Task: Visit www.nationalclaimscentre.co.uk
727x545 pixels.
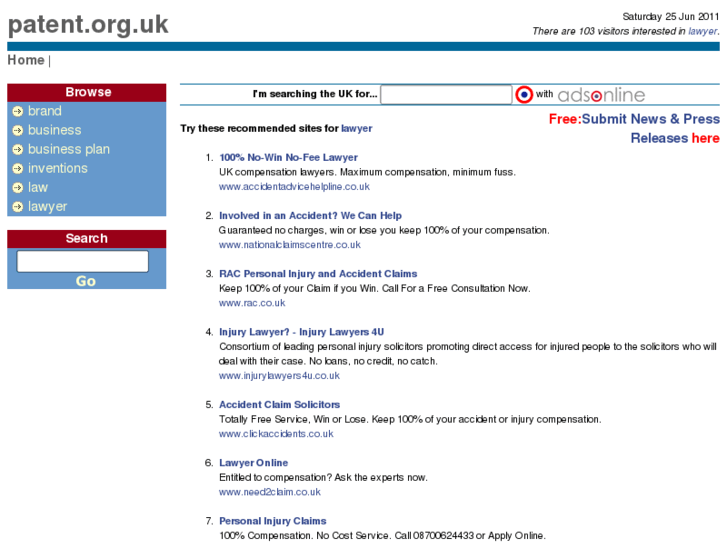Action: coord(290,245)
